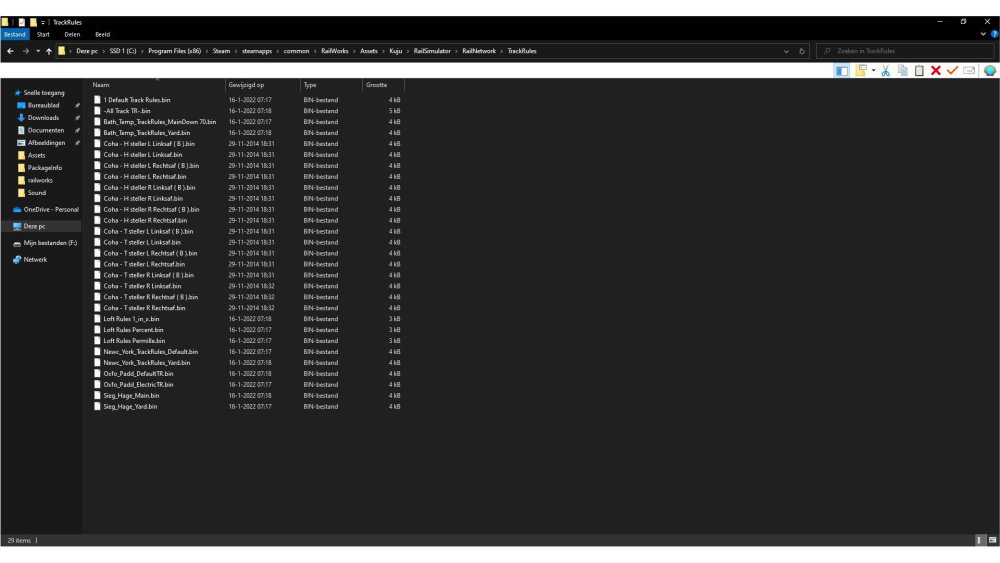Open the address bar history dropdown
The image size is (1000, 563).
[787, 51]
